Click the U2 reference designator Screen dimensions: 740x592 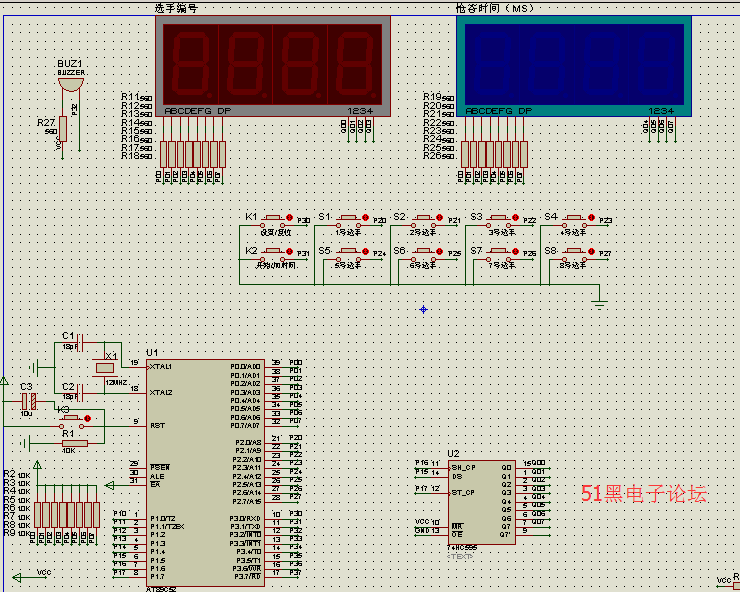(x=453, y=454)
